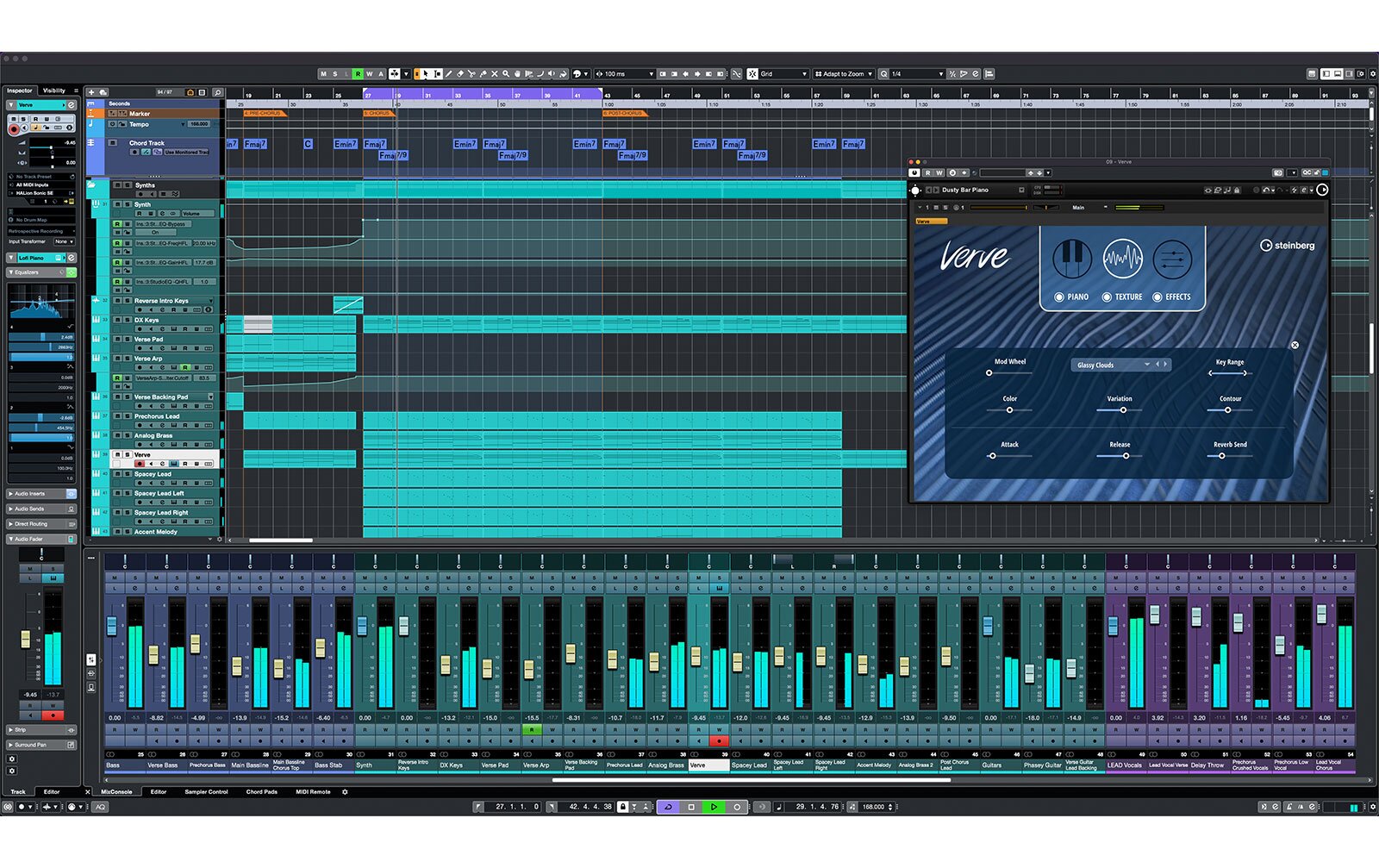This screenshot has width=1379, height=868.
Task: Open the Input Transformer None dropdown
Action: (x=64, y=241)
